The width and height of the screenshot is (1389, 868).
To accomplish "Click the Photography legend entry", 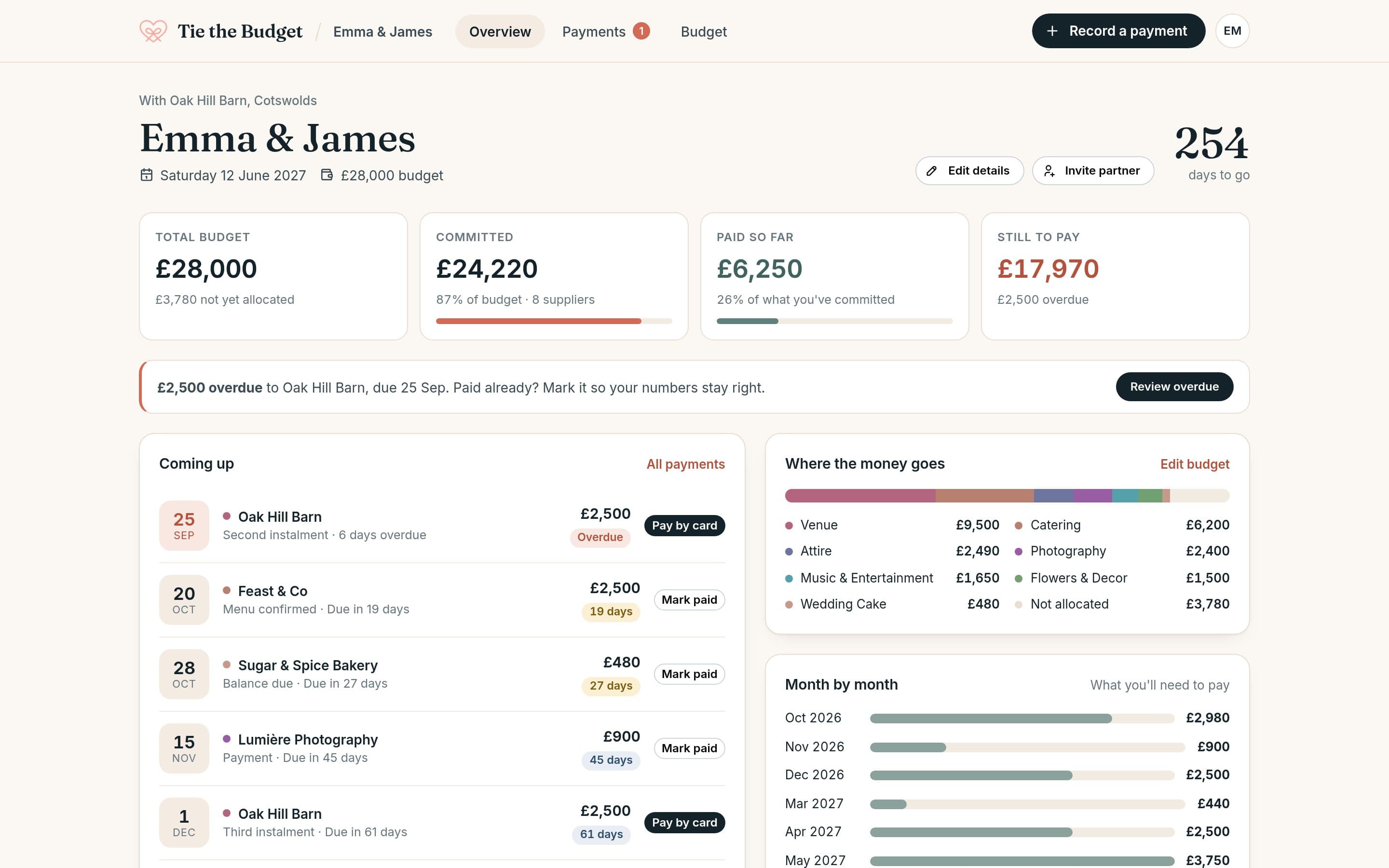I will pyautogui.click(x=1121, y=551).
